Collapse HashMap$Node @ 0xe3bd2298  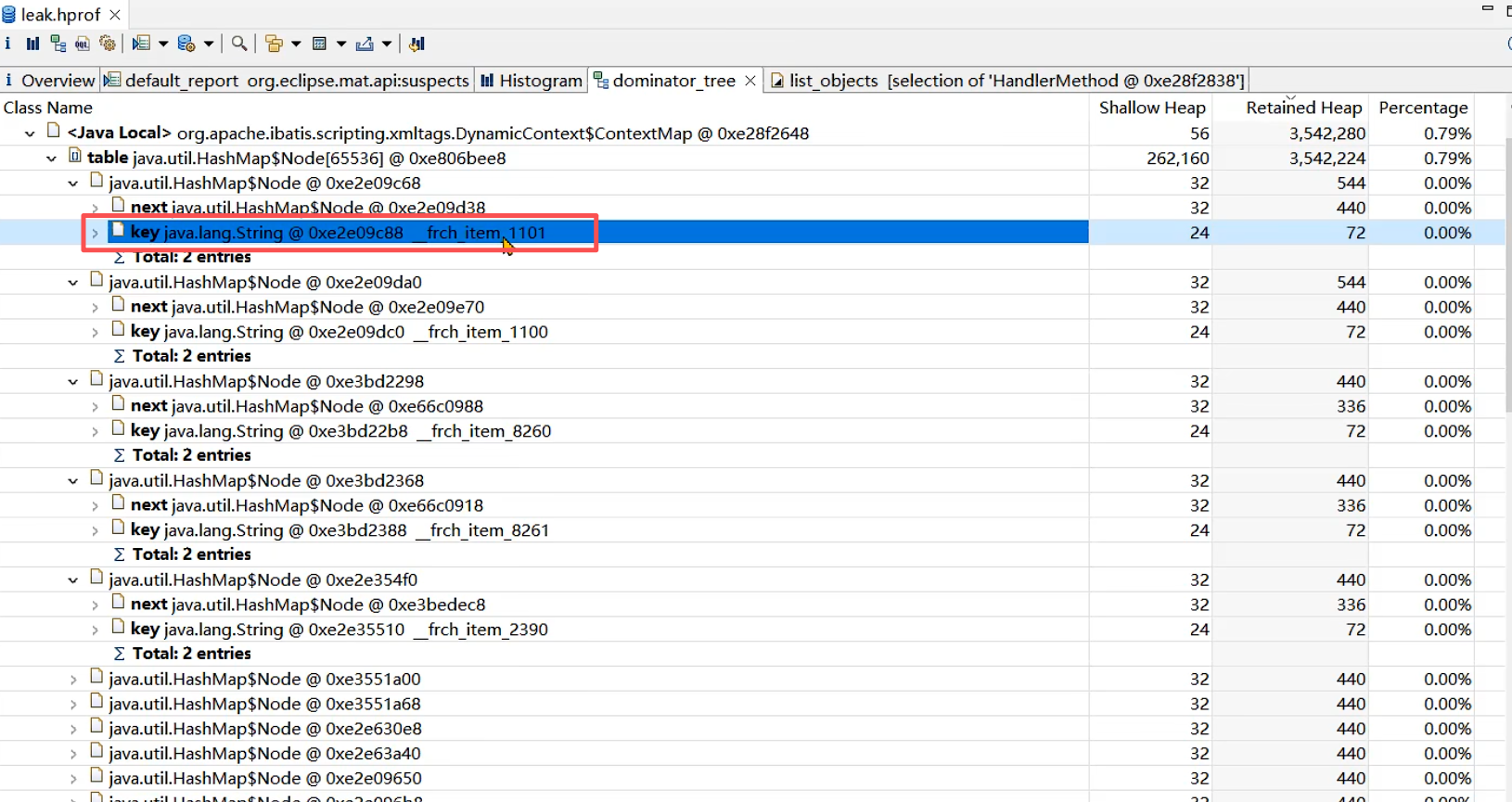tap(72, 382)
